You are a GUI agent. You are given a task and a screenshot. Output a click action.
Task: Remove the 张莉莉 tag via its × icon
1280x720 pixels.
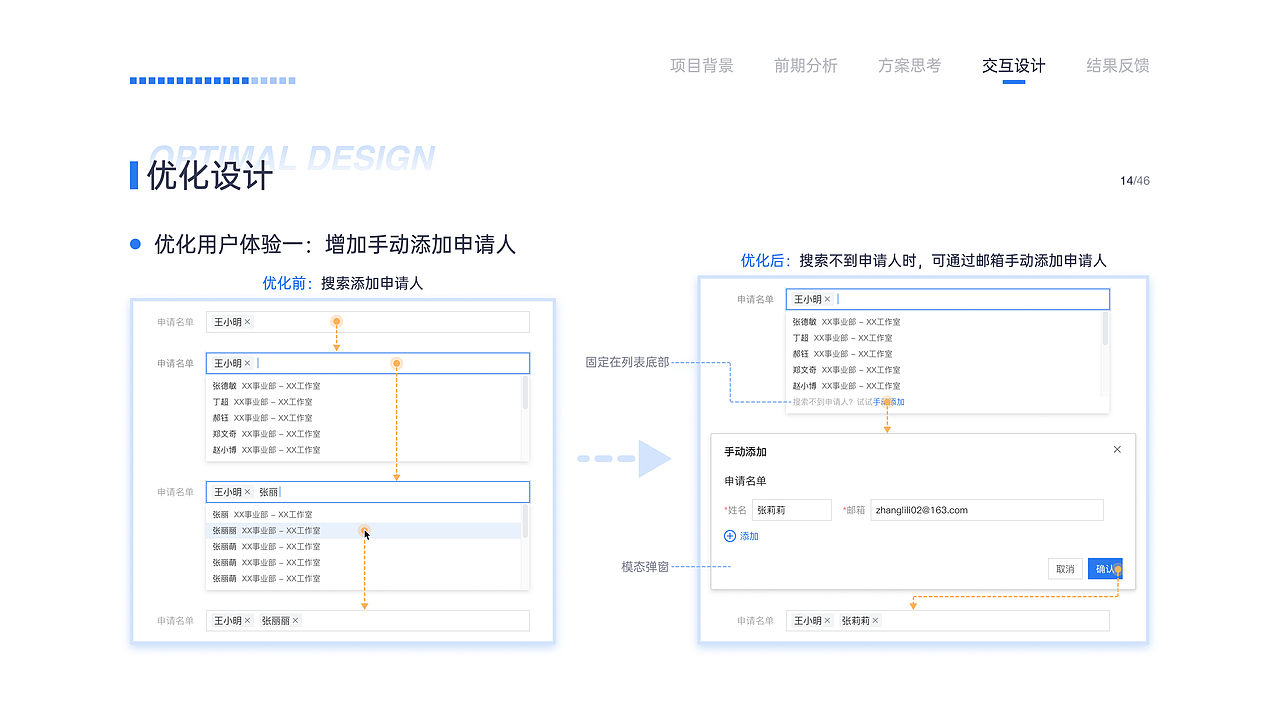(876, 621)
